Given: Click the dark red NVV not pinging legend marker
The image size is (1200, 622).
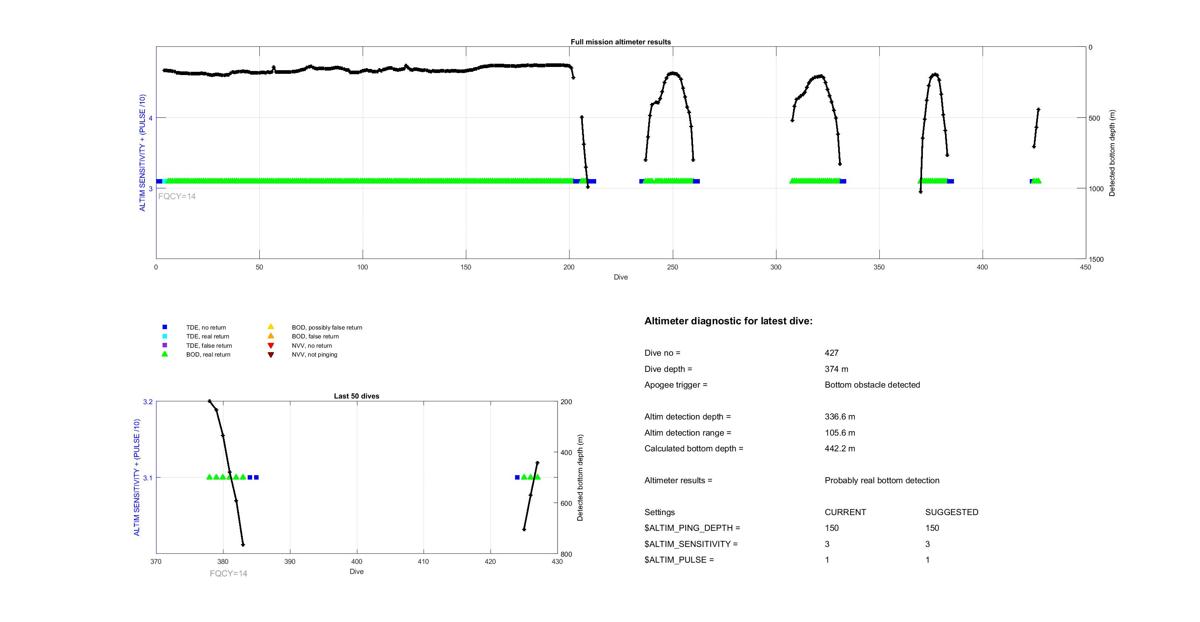Looking at the screenshot, I should pyautogui.click(x=270, y=354).
